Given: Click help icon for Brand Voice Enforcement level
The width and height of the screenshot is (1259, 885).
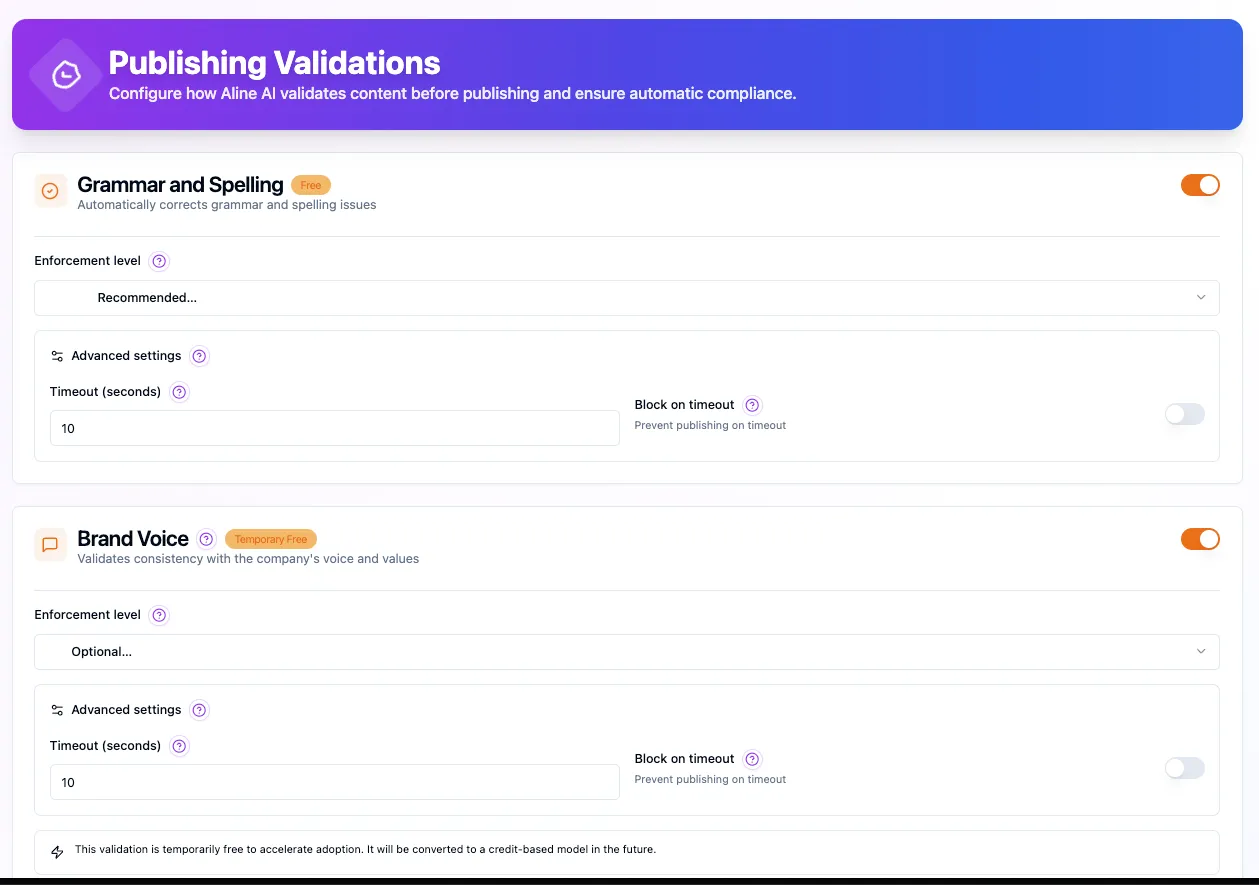Looking at the screenshot, I should [159, 615].
